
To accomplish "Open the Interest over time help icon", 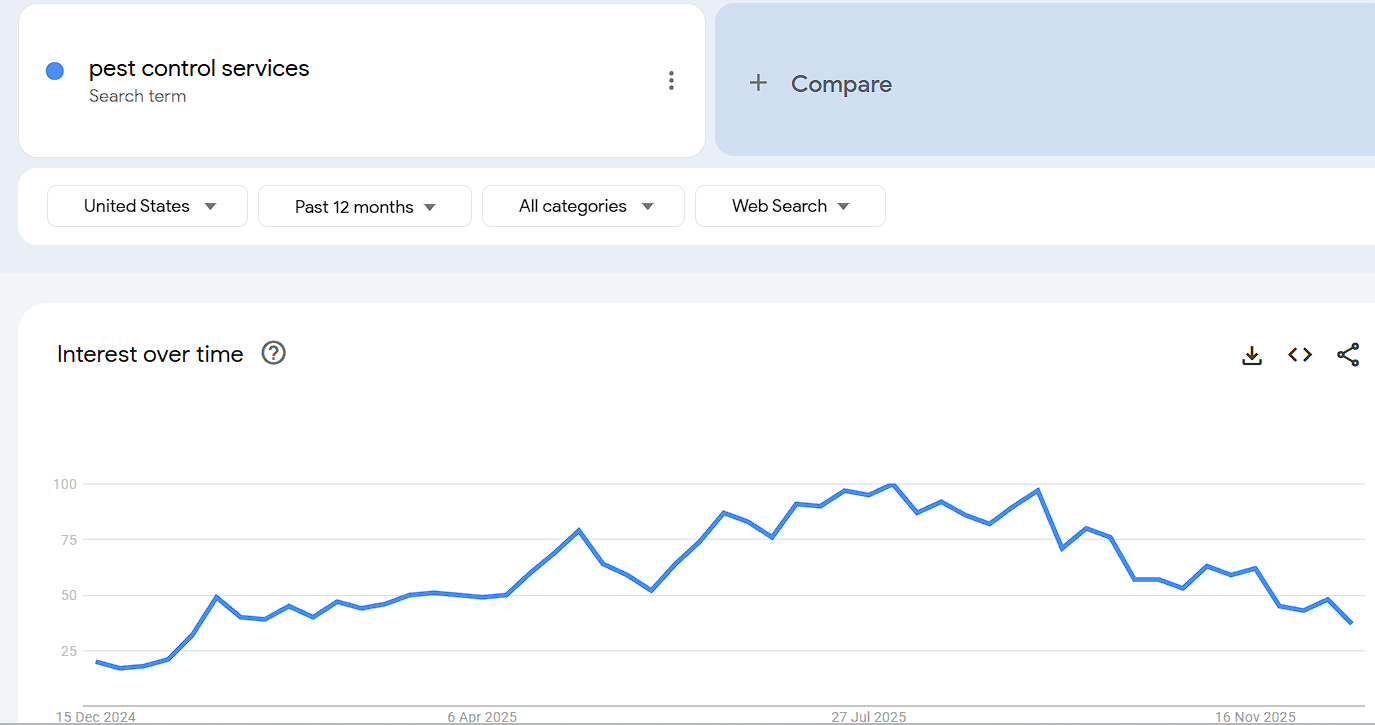I will [273, 353].
